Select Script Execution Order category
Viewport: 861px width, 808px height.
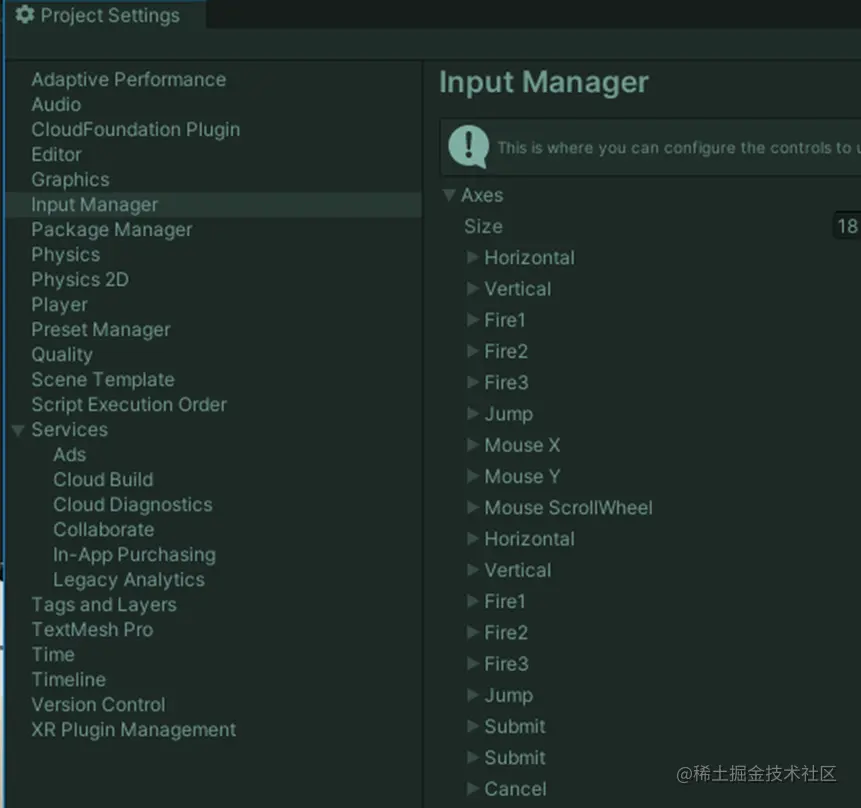click(129, 405)
